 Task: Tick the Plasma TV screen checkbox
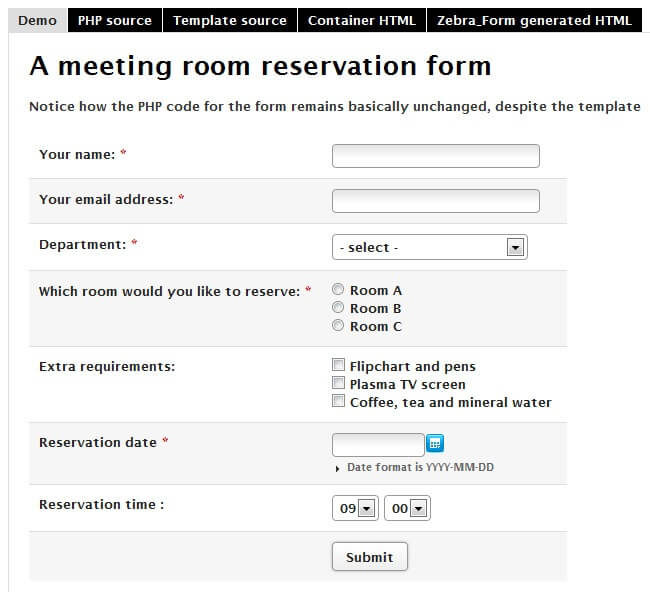(338, 384)
